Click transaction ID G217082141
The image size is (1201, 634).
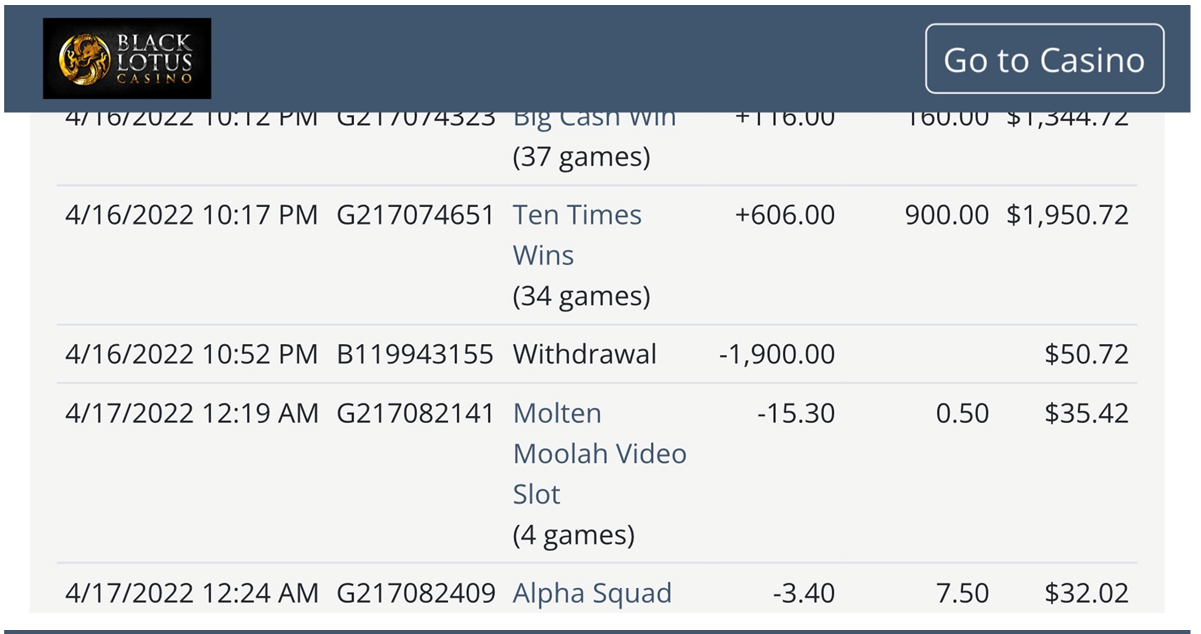click(x=415, y=413)
